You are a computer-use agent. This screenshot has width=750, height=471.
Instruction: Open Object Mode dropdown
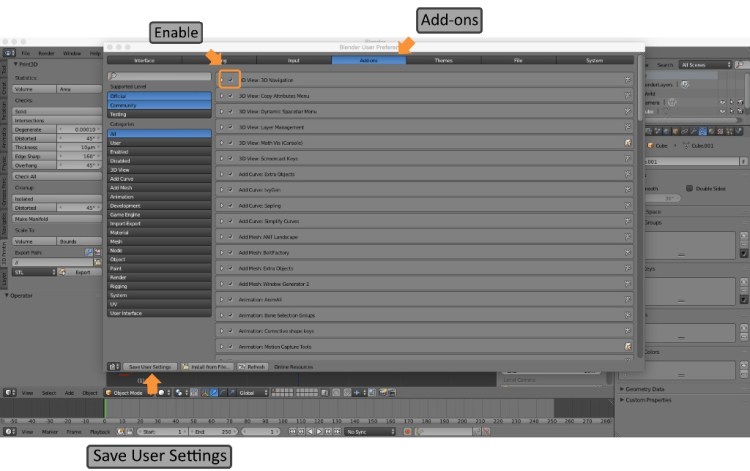click(127, 393)
